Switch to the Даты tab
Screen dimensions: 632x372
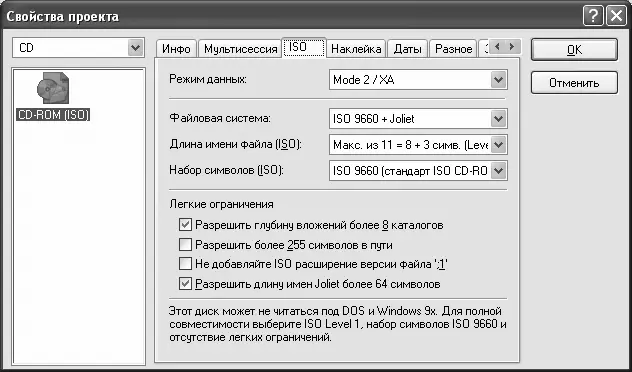click(x=407, y=49)
